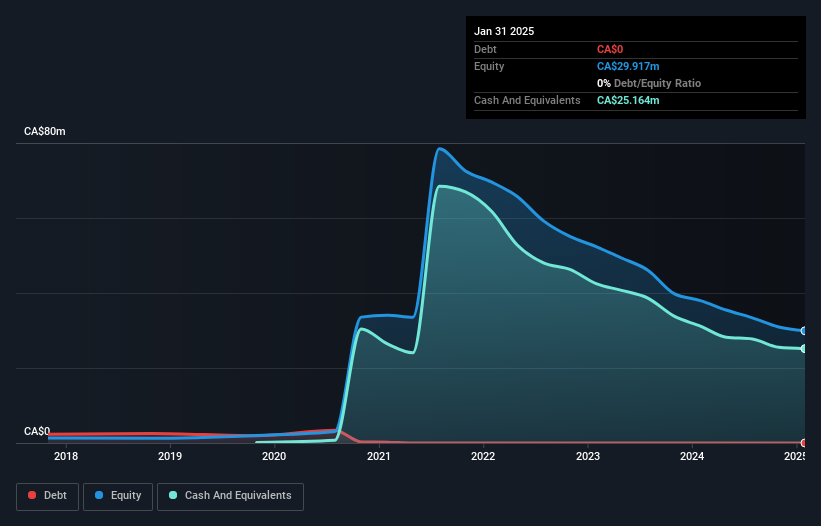This screenshot has height=526, width=821.
Task: Toggle the Debt series legend button
Action: (x=48, y=496)
